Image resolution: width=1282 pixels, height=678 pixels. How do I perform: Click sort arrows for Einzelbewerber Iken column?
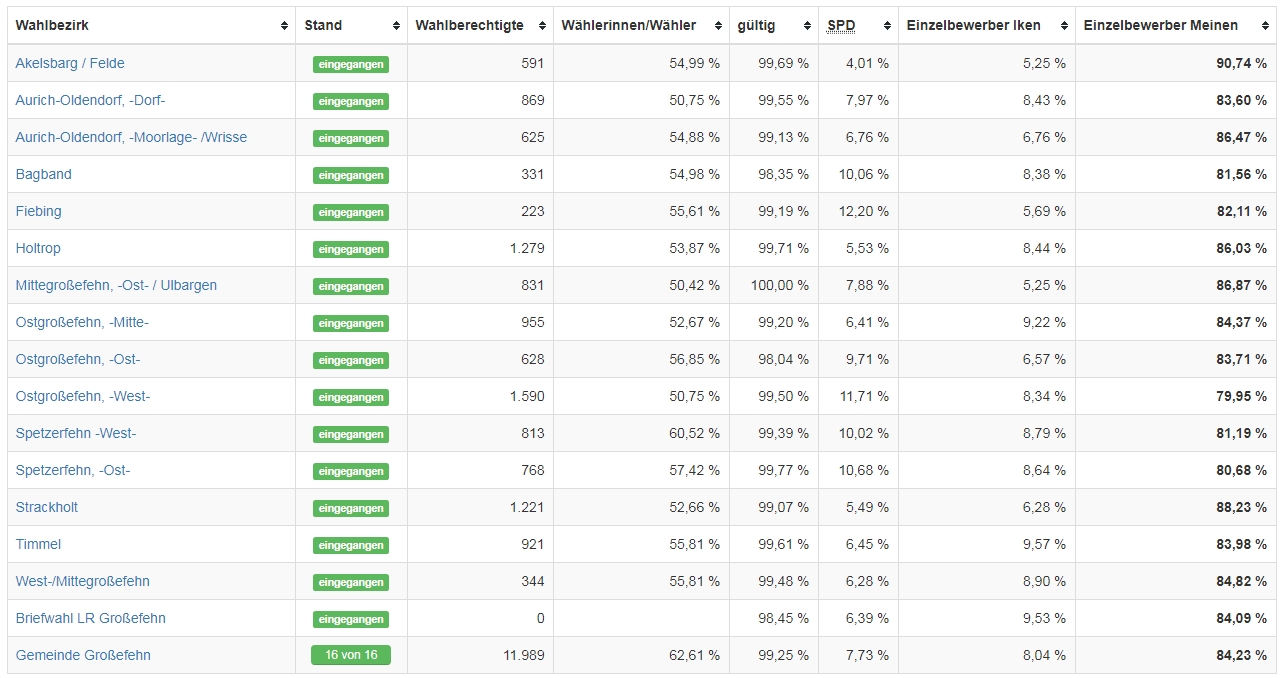pos(1065,26)
